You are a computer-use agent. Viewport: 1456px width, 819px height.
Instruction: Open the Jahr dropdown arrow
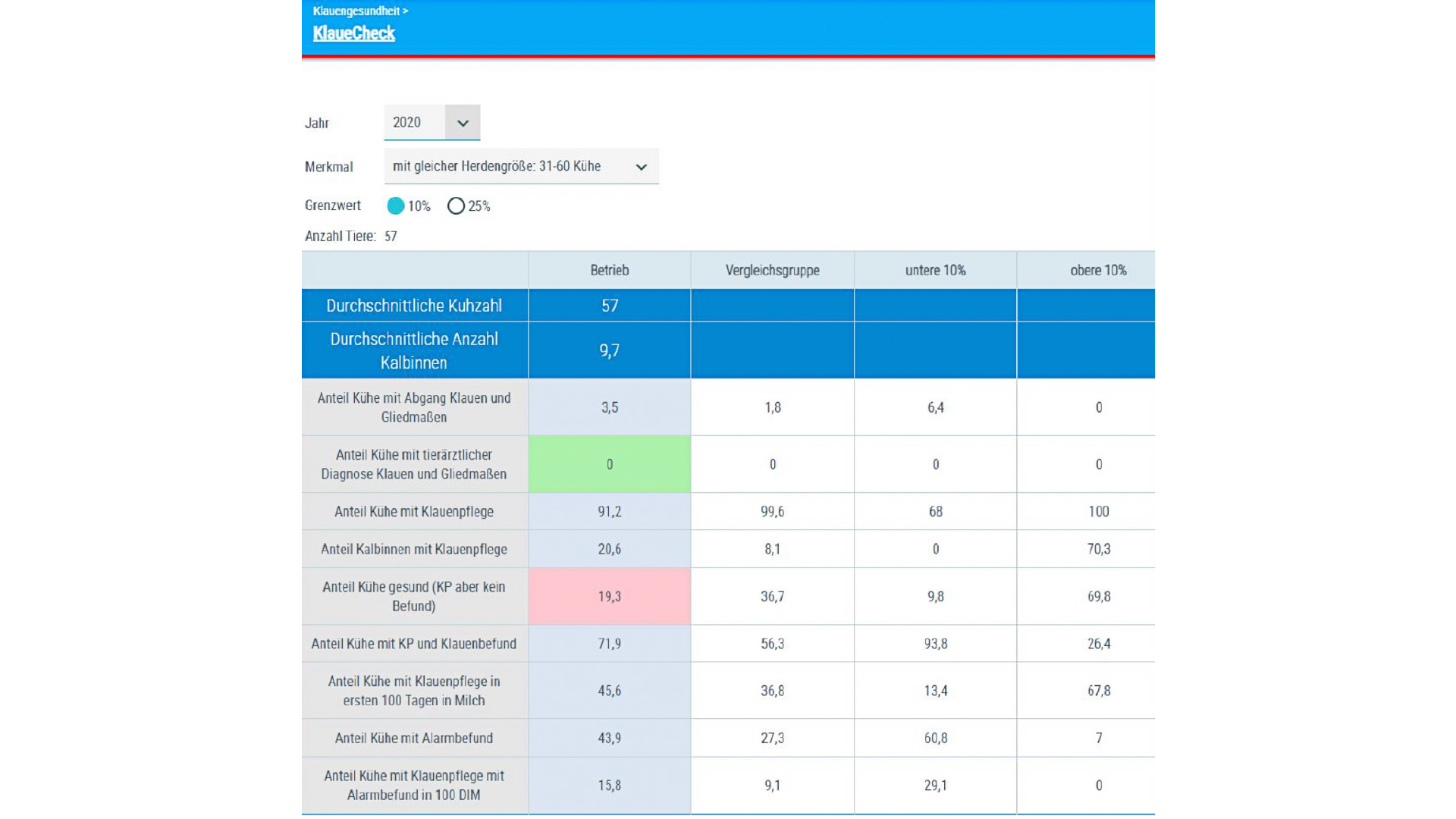point(463,123)
